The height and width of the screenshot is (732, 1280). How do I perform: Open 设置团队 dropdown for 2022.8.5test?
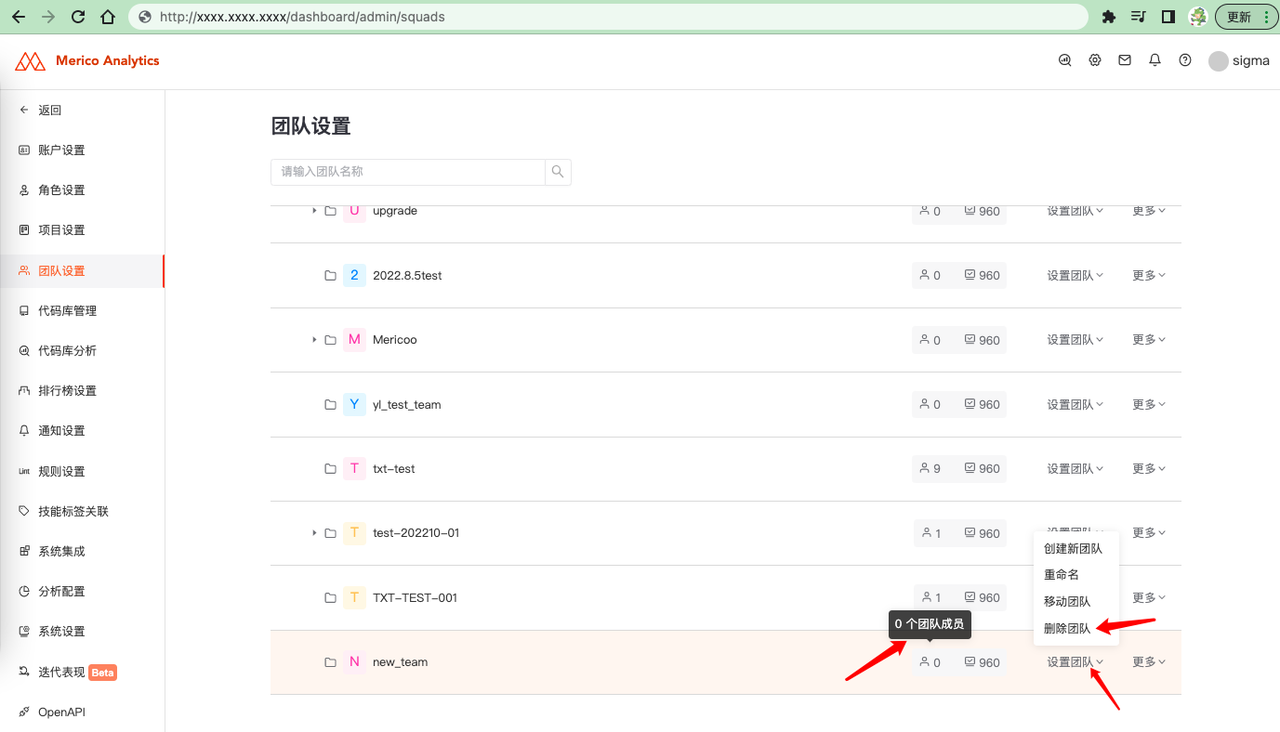tap(1075, 275)
